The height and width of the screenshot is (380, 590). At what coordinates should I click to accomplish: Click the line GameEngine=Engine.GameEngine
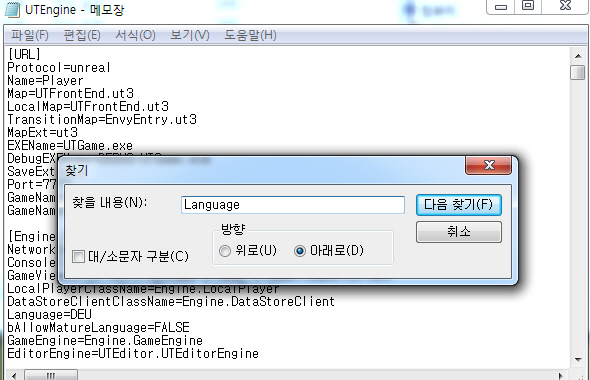(105, 340)
